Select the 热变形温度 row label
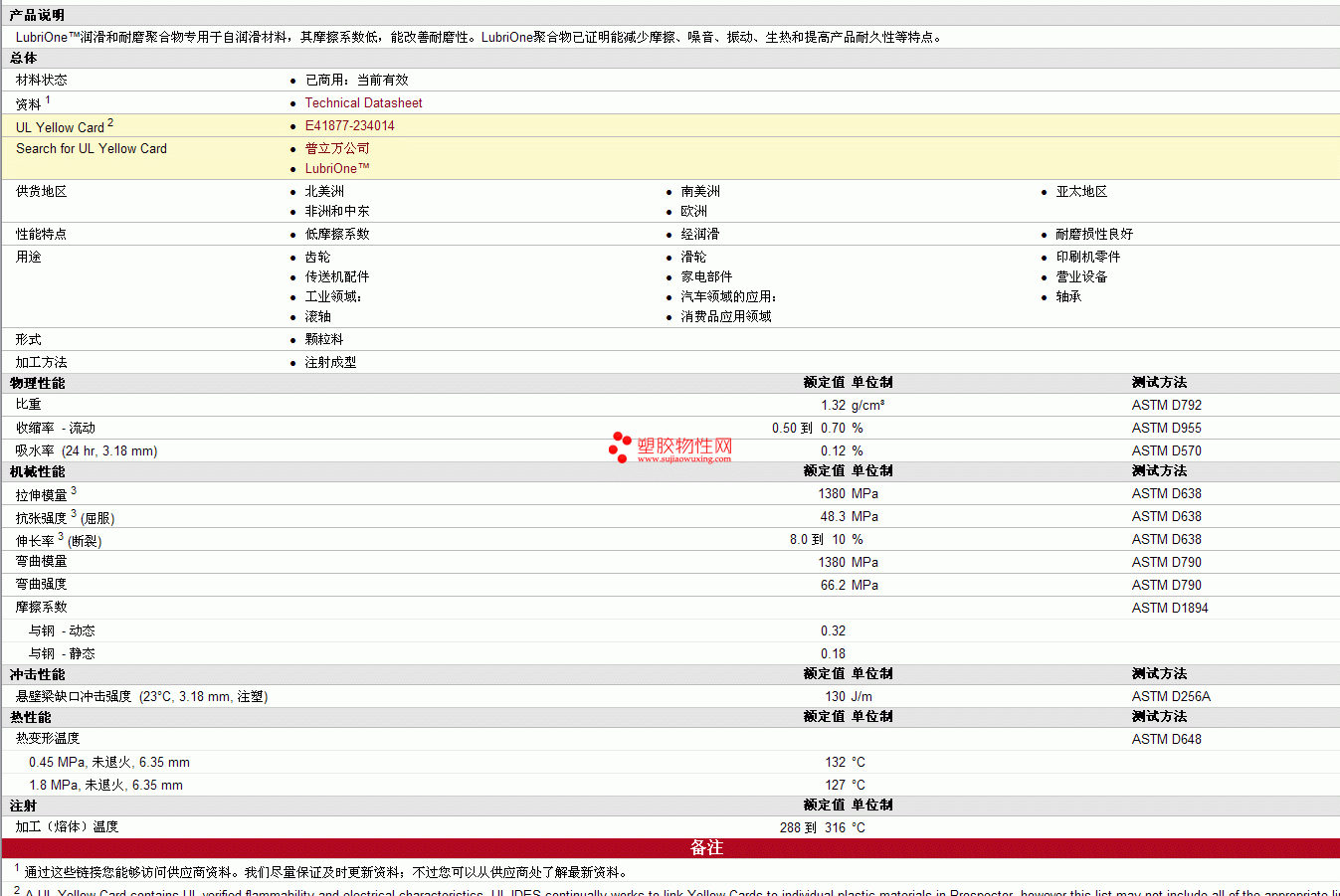This screenshot has width=1340, height=896. point(48,738)
